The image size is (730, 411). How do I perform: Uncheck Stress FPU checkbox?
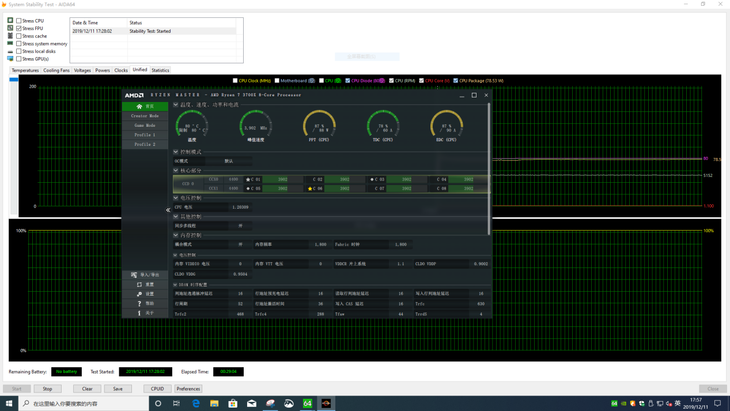click(19, 28)
